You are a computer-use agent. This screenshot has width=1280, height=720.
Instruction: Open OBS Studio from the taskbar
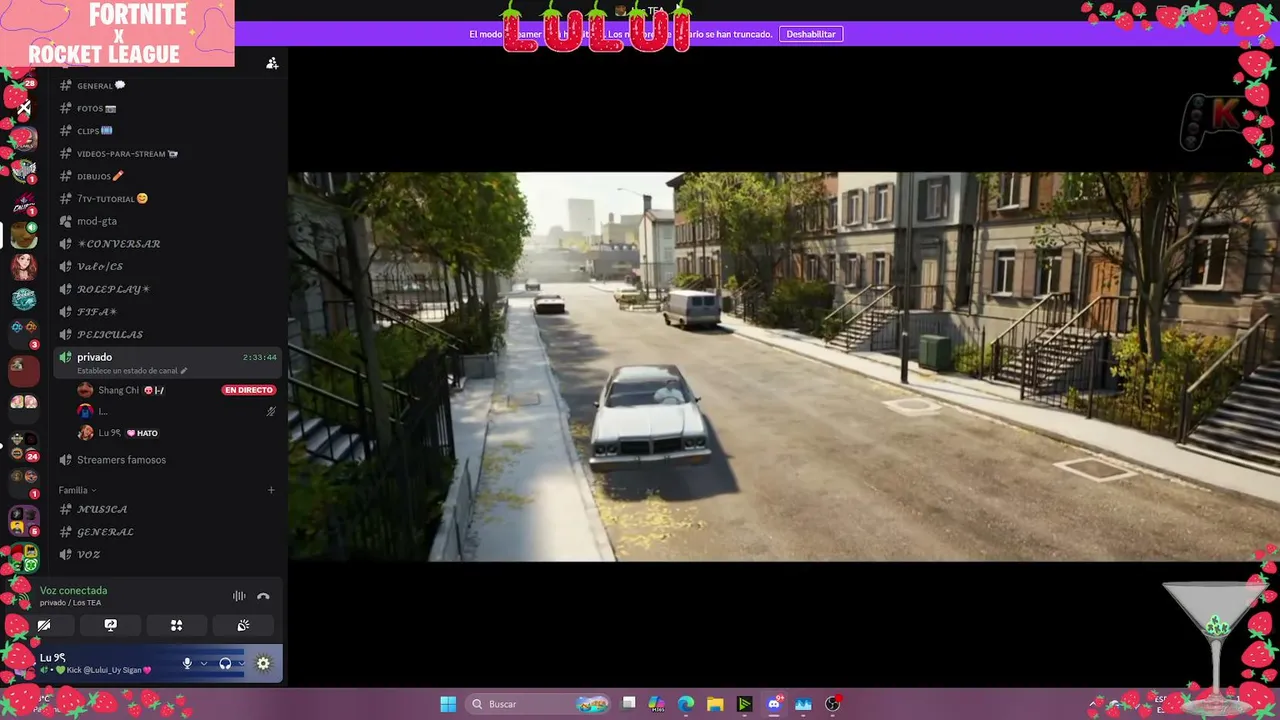click(832, 704)
